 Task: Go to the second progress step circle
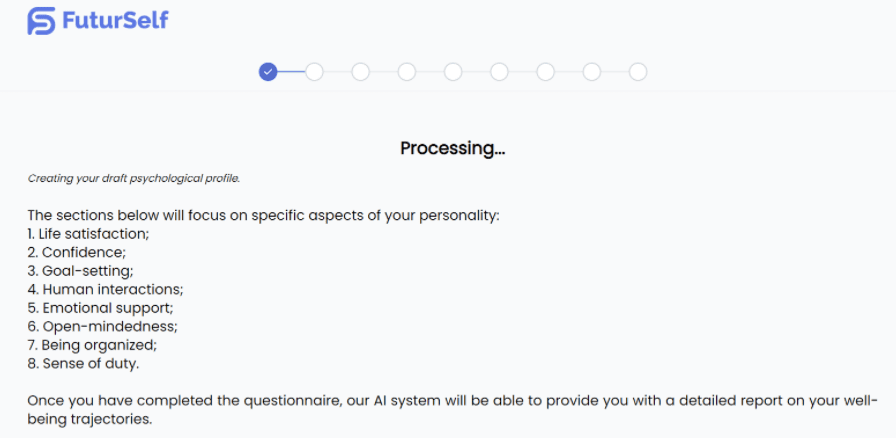point(314,72)
